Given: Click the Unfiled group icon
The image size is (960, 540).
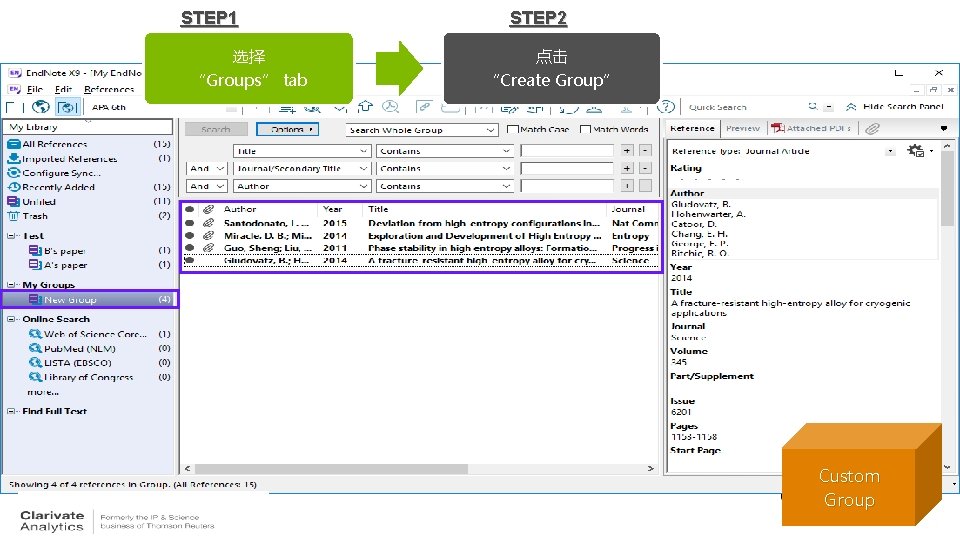Looking at the screenshot, I should pos(13,201).
